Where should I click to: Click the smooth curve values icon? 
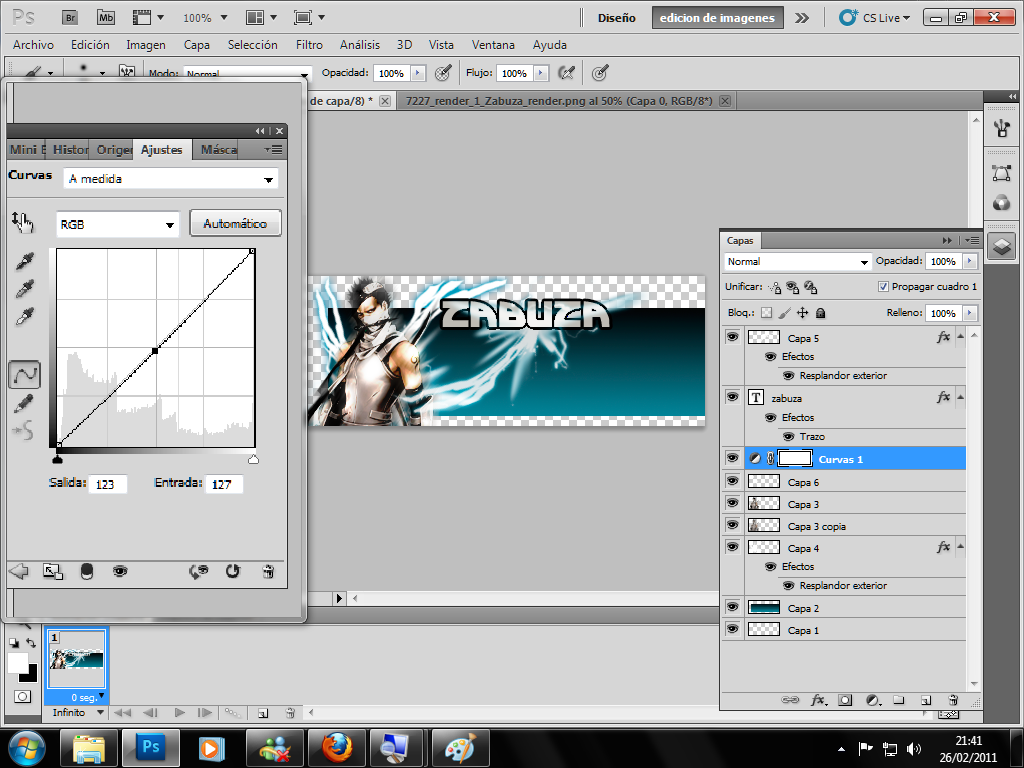tap(24, 430)
